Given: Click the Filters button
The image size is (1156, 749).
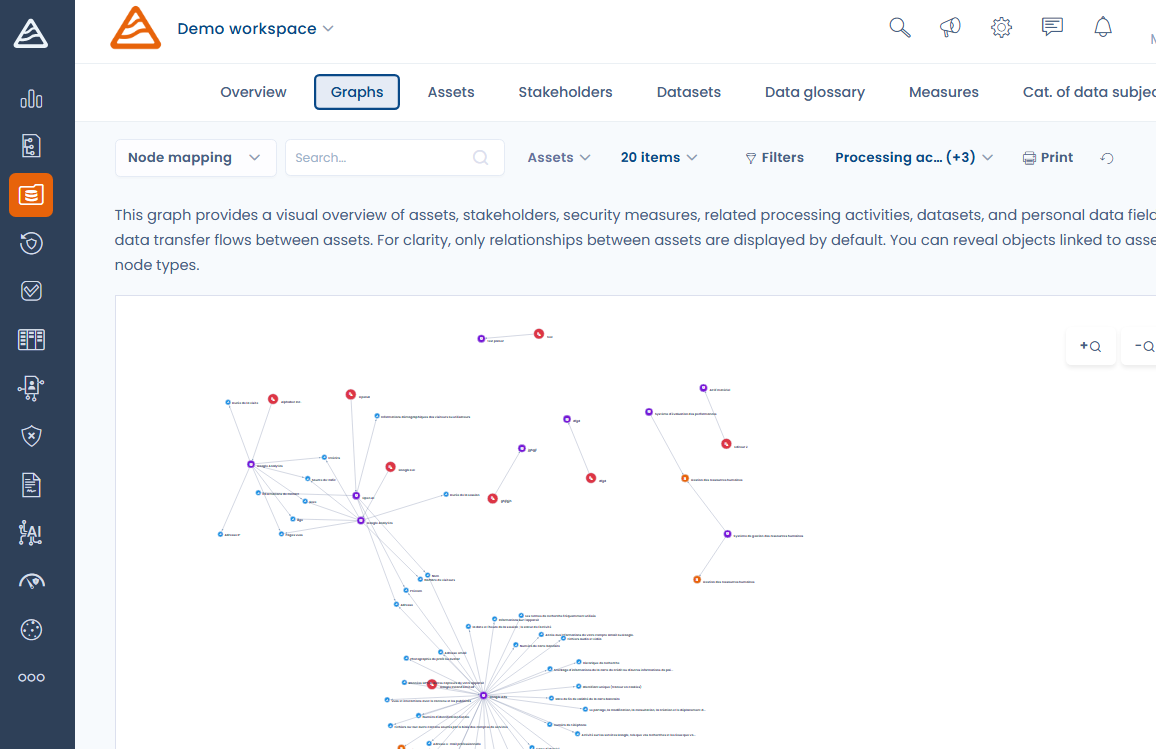Looking at the screenshot, I should click(x=774, y=157).
